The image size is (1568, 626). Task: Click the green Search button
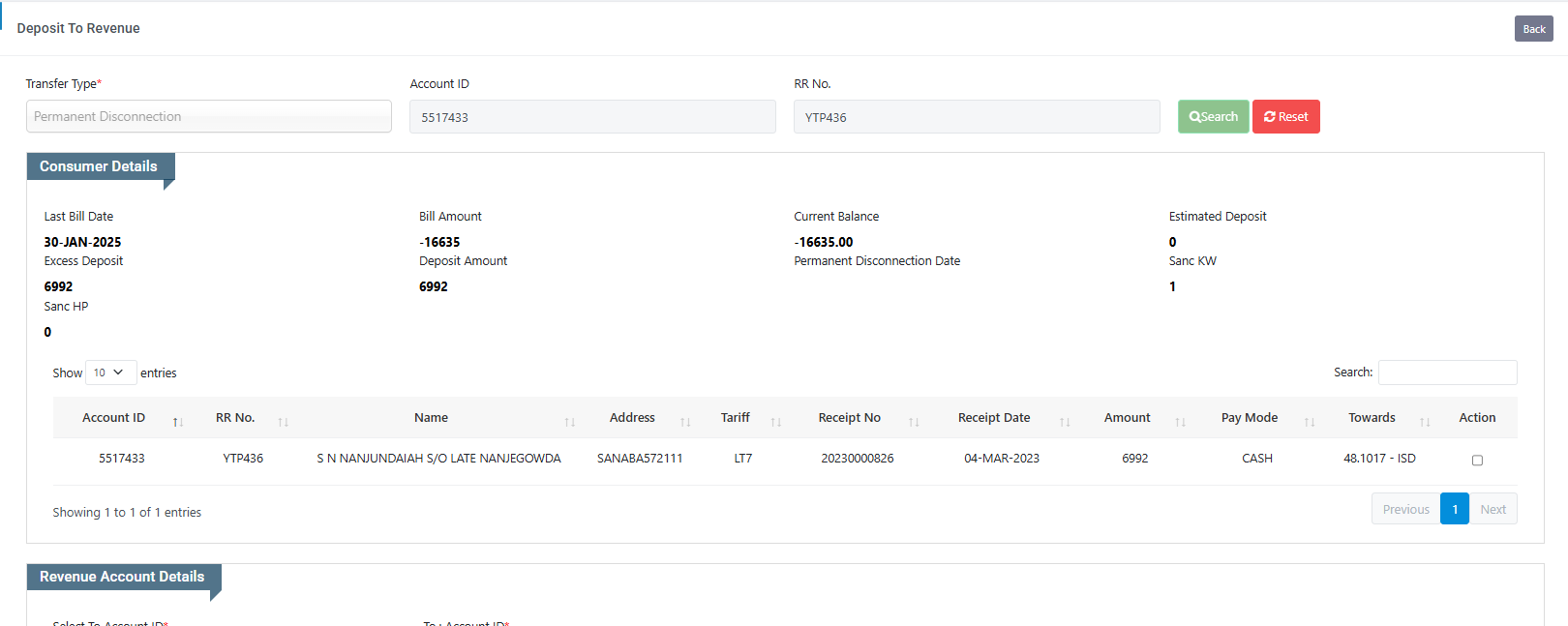pyautogui.click(x=1213, y=117)
